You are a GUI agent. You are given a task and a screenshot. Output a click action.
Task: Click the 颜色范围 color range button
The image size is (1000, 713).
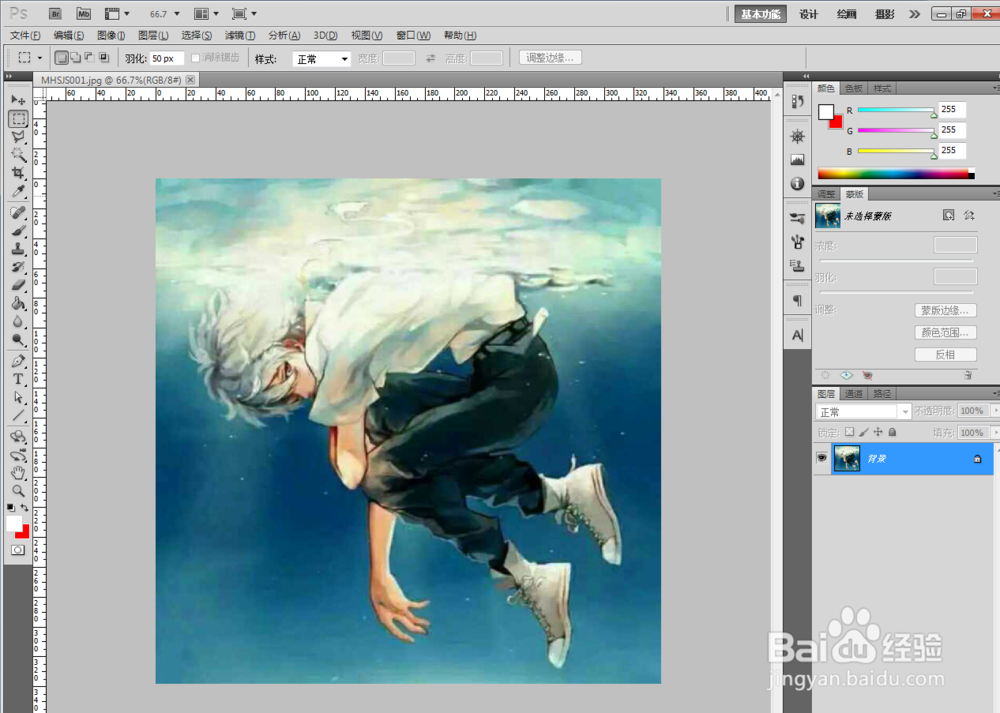click(x=945, y=332)
